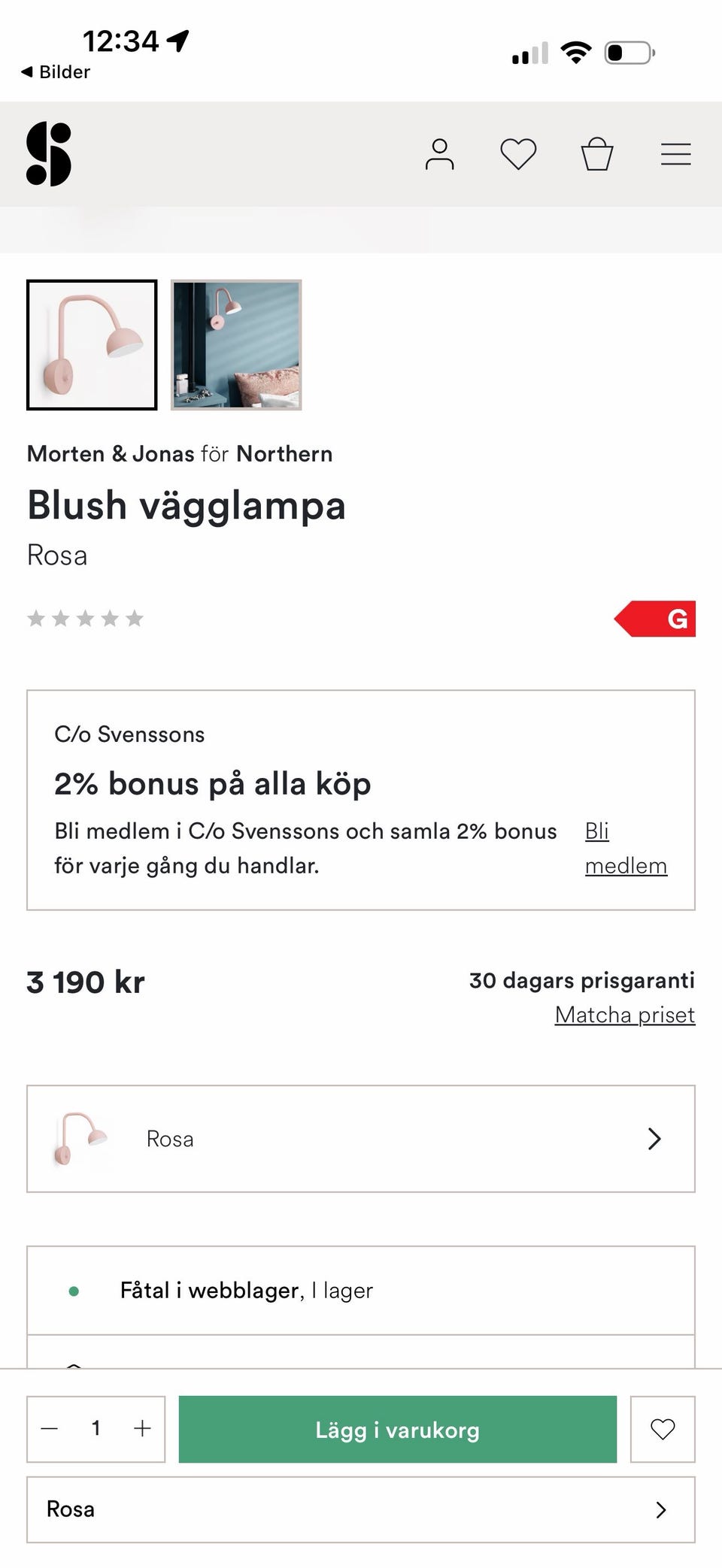Open the Svenssons logo home page
This screenshot has width=722, height=1568.
pyautogui.click(x=49, y=154)
